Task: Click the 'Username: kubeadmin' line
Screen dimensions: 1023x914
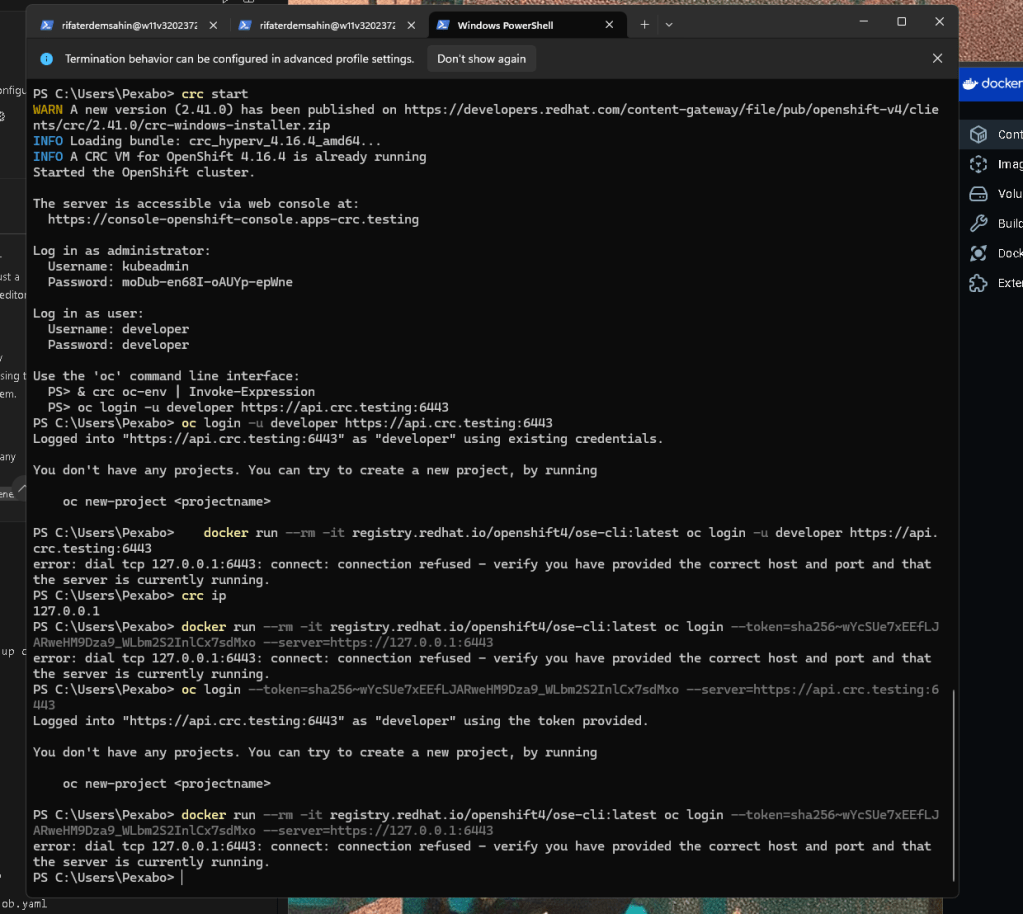Action: [x=118, y=266]
